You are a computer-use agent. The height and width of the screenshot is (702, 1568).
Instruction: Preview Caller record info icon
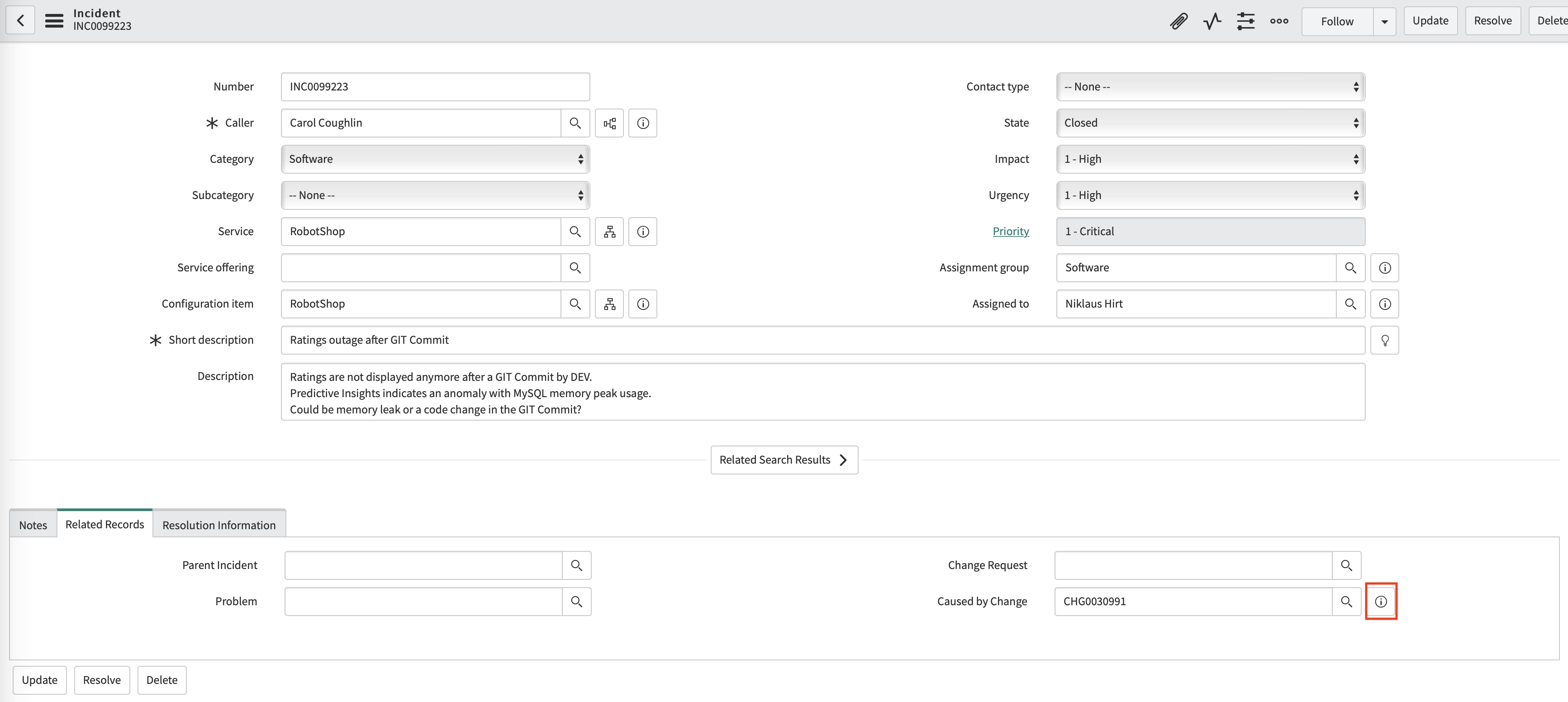pyautogui.click(x=643, y=123)
